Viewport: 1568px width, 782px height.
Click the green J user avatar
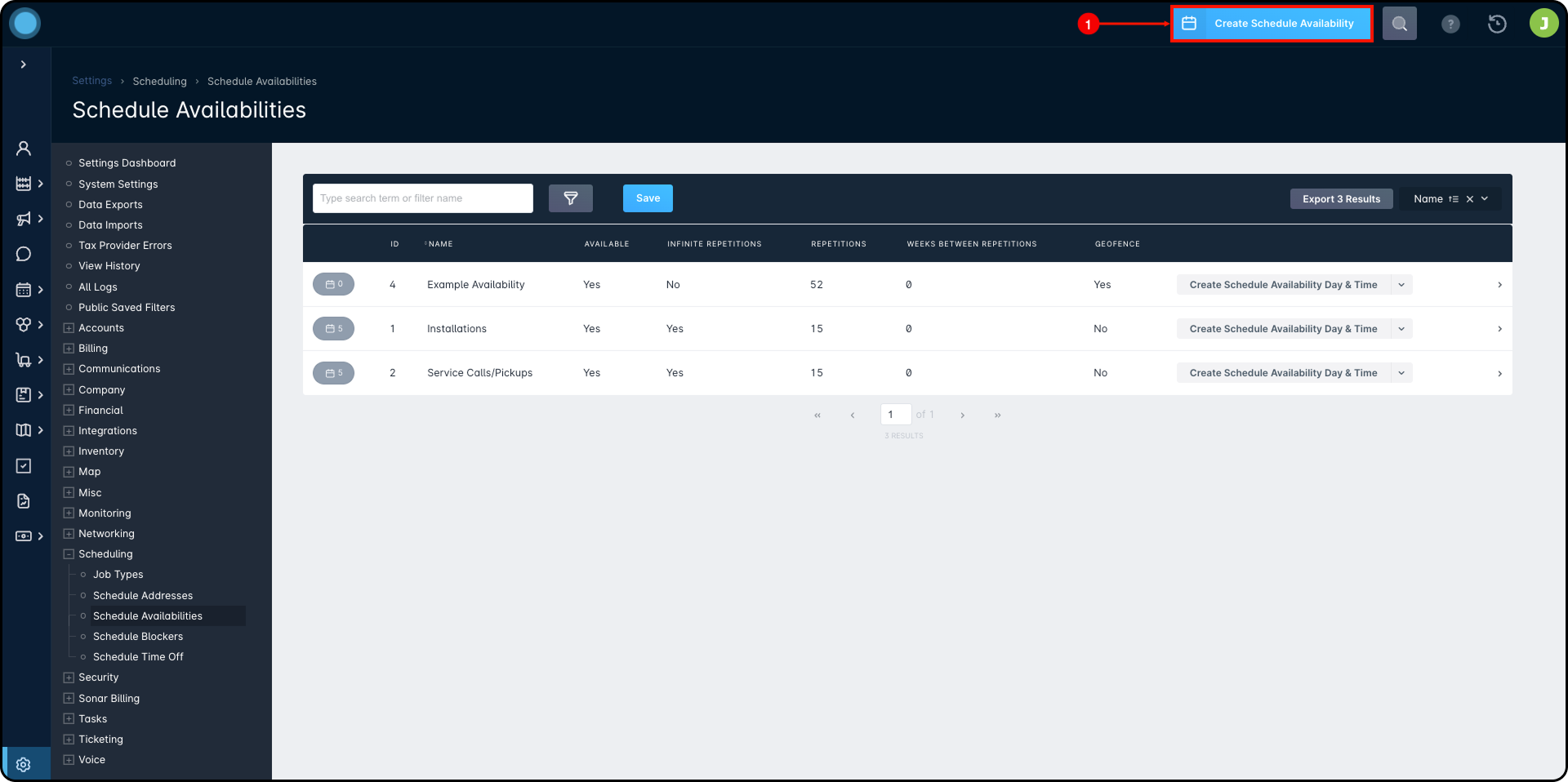tap(1543, 24)
